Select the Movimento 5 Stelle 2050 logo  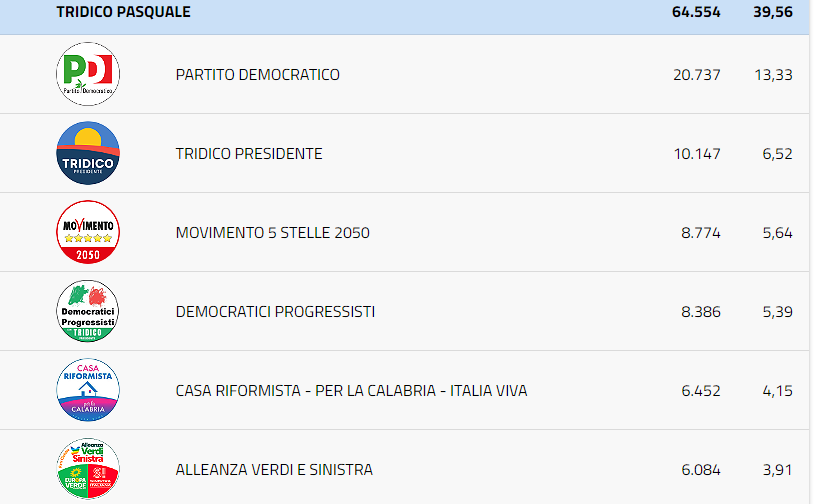tap(88, 232)
